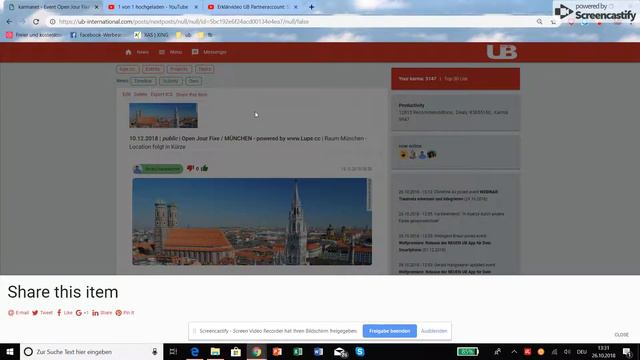
Task: Click the Ausblenden link in the Screencastify bar
Action: pyautogui.click(x=434, y=331)
